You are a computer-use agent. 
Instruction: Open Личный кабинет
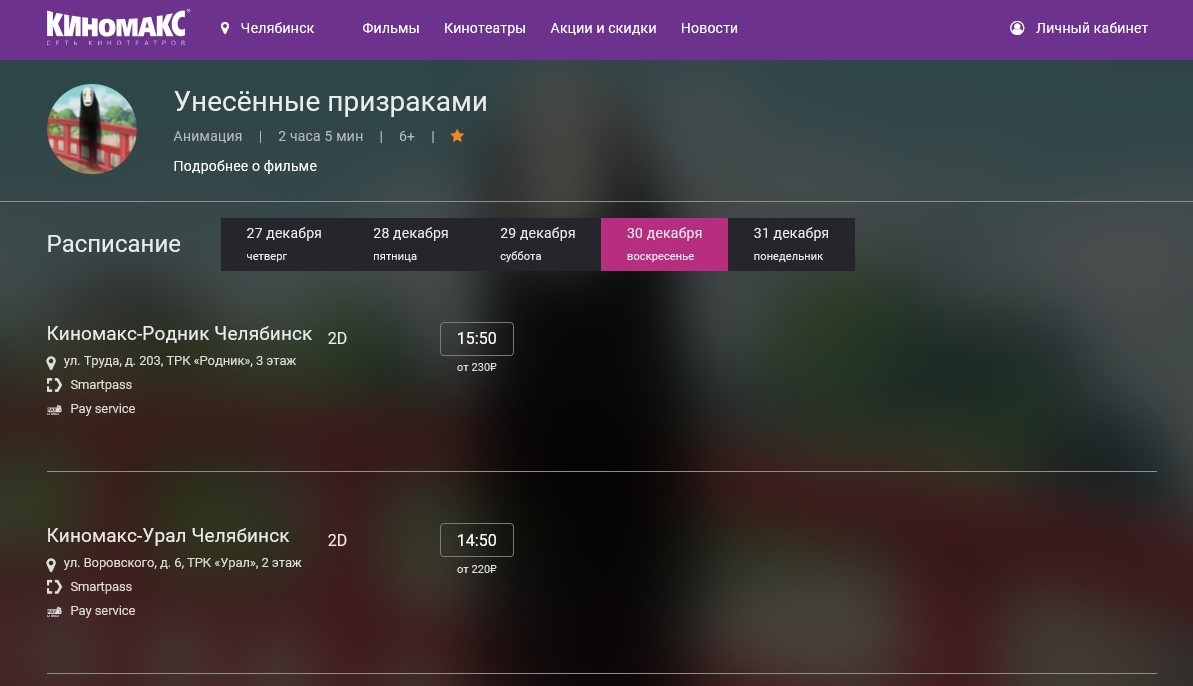[1091, 28]
